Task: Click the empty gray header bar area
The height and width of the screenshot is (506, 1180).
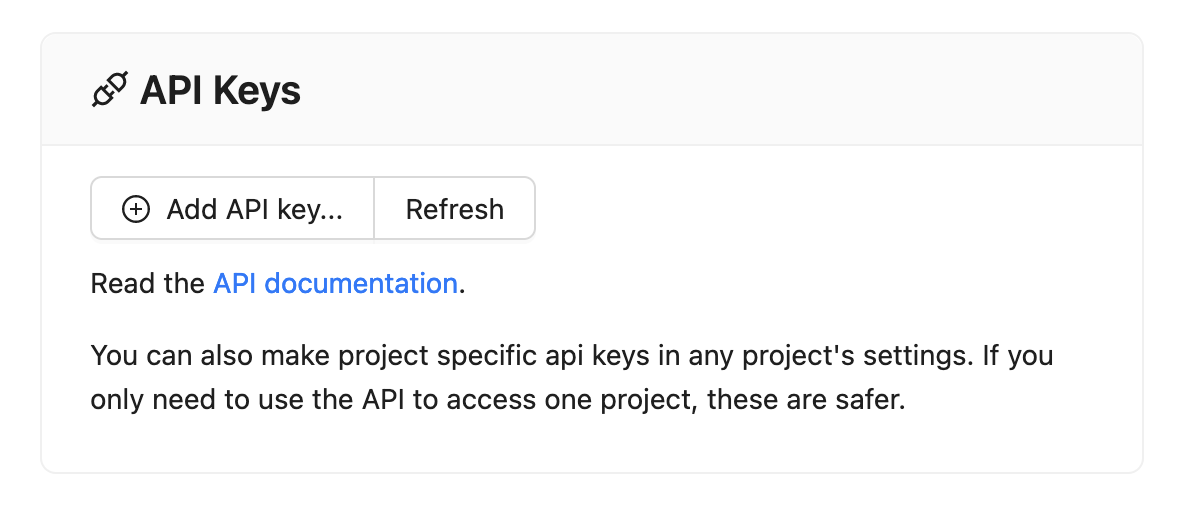Action: click(x=700, y=91)
